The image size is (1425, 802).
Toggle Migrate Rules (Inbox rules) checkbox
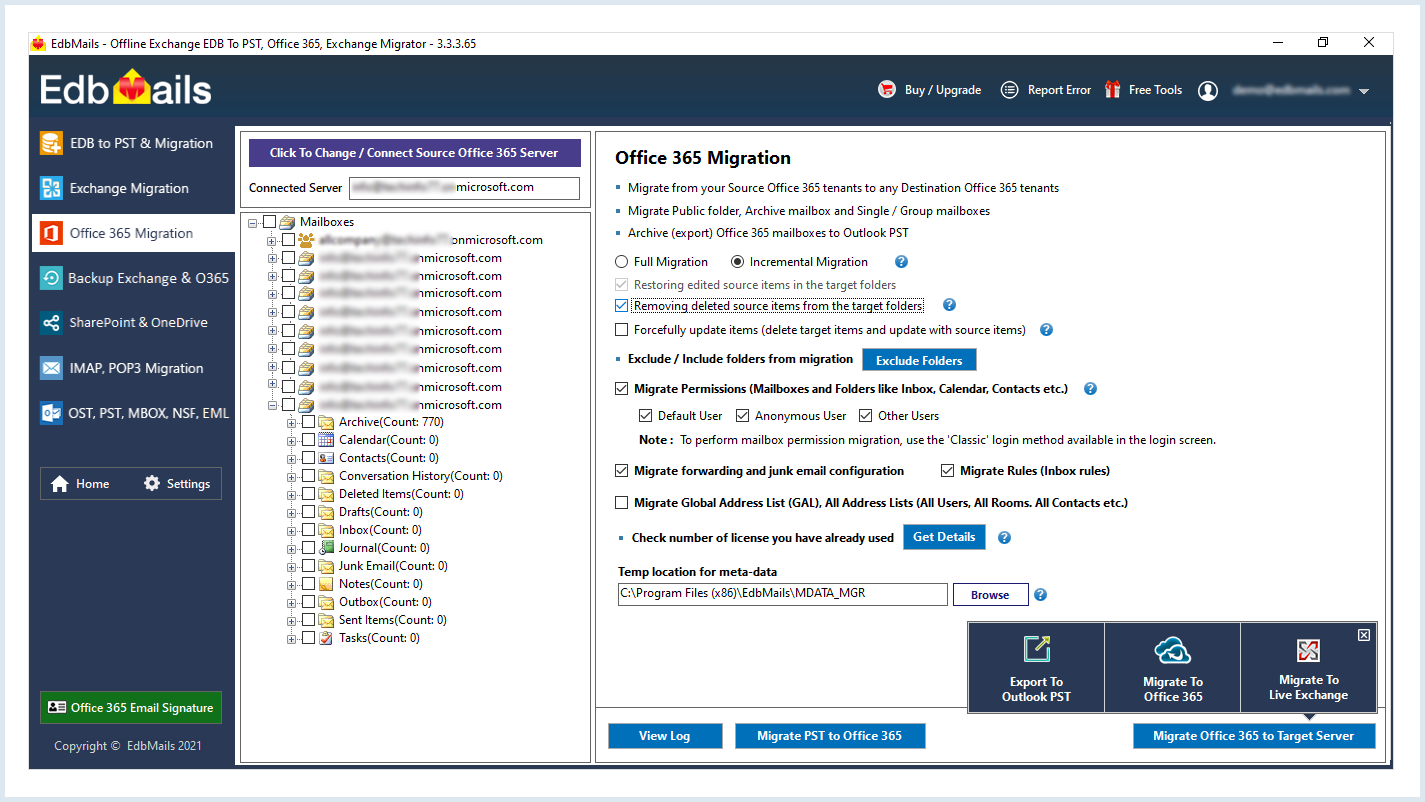[x=948, y=471]
